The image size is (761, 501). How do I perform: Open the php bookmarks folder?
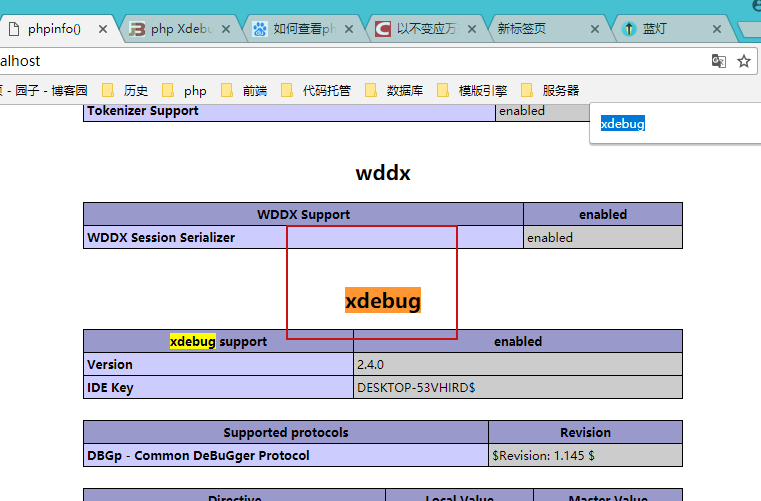click(184, 90)
